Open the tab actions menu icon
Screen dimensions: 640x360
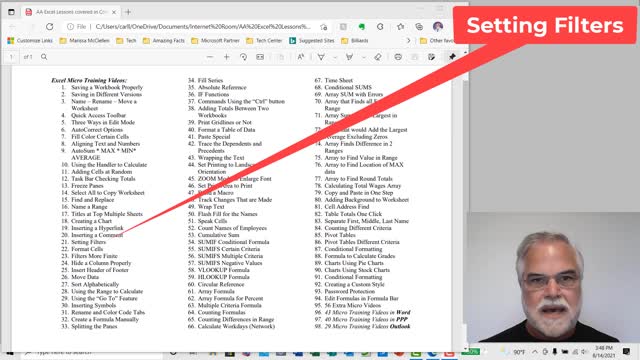[x=11, y=12]
